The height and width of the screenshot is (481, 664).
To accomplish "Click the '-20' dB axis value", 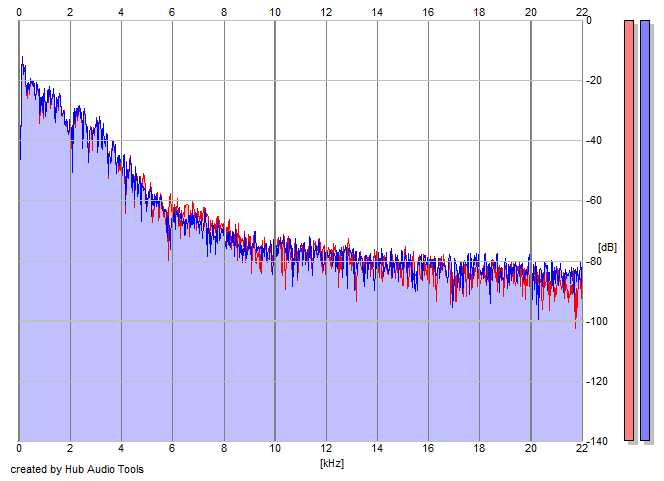I will pyautogui.click(x=594, y=80).
